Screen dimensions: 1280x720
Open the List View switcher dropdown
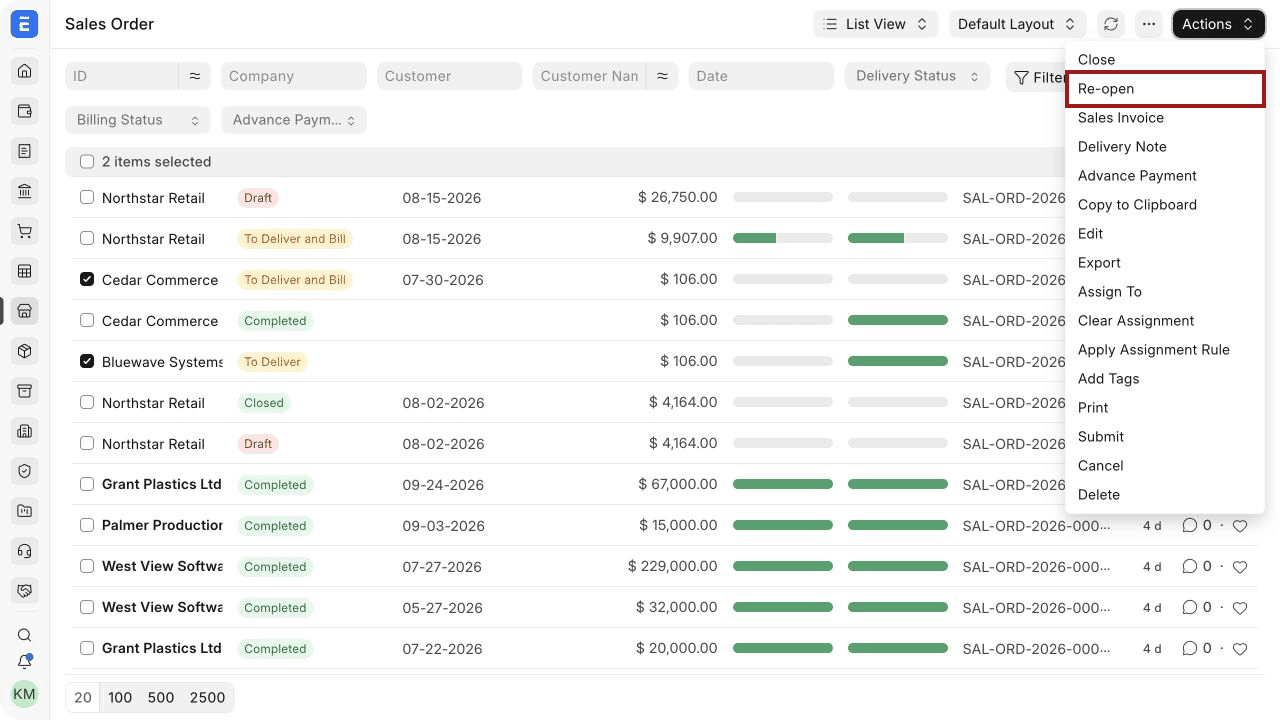(x=876, y=24)
